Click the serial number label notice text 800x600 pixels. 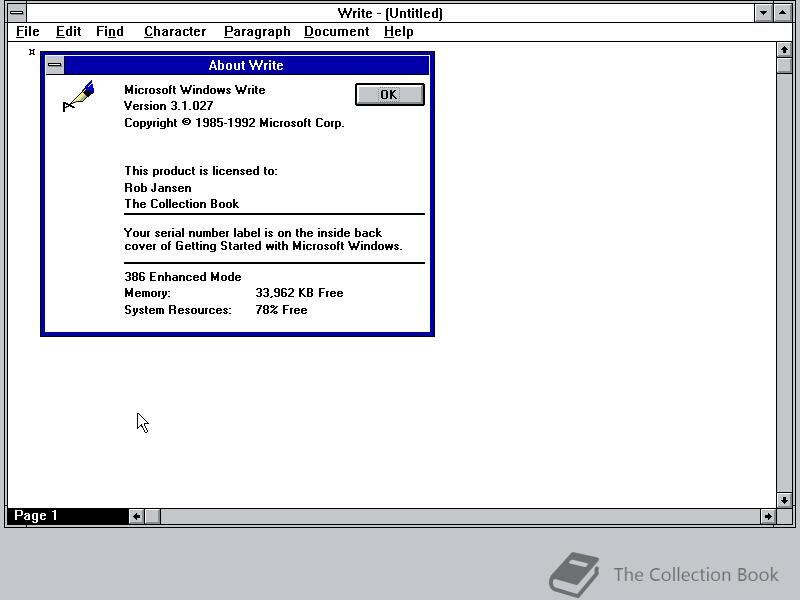tap(263, 239)
